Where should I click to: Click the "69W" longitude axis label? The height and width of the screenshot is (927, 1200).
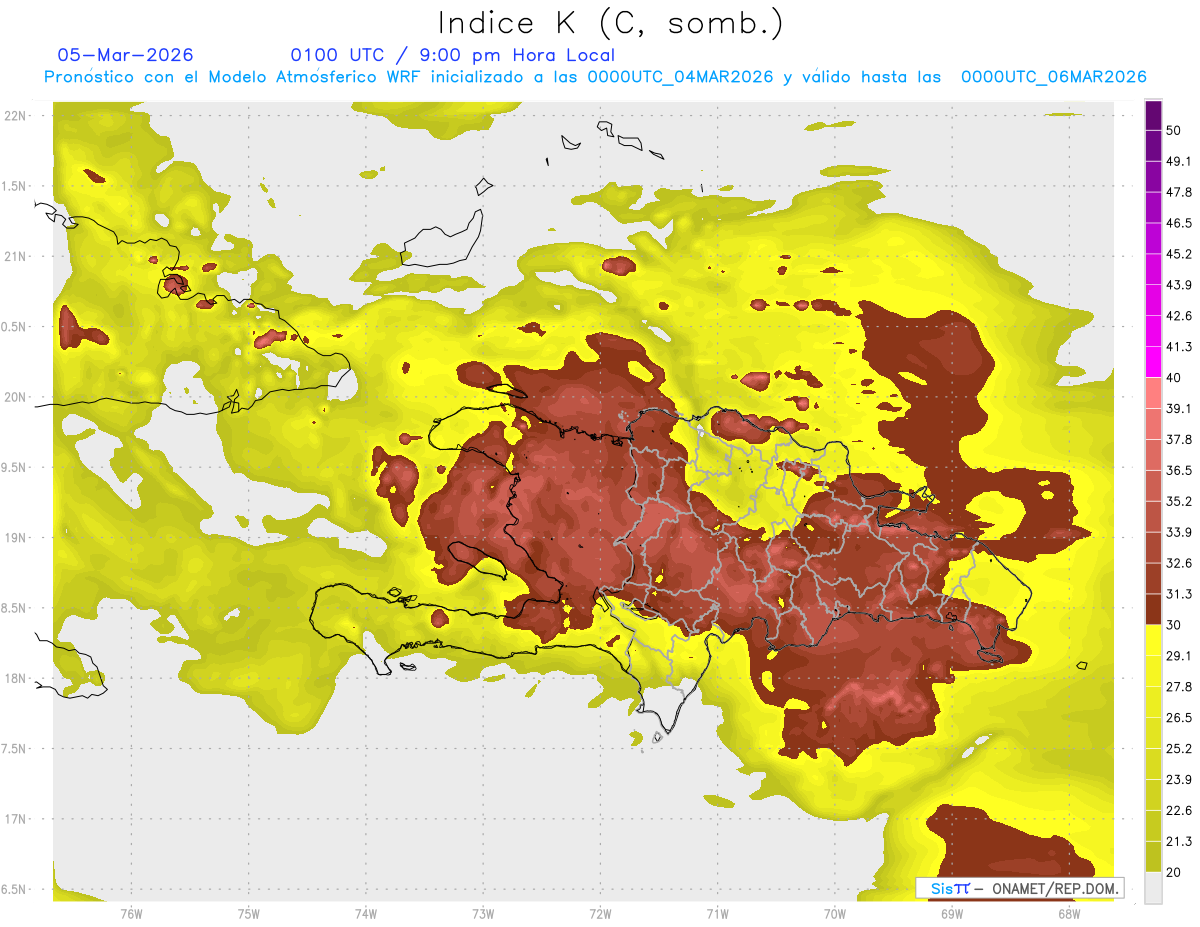click(951, 913)
